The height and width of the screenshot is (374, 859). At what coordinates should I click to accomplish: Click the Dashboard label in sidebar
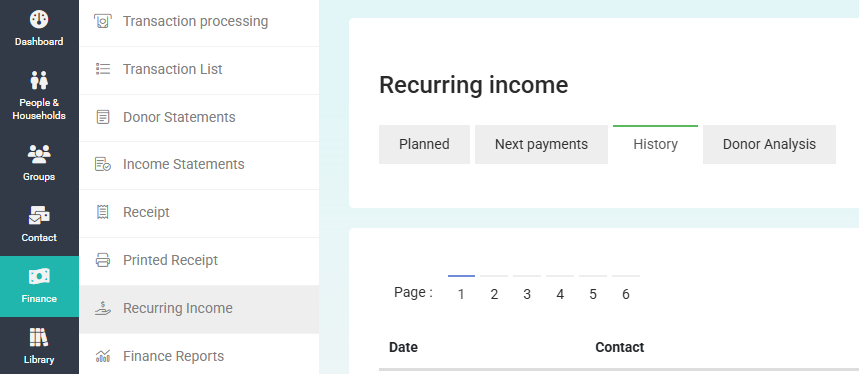click(x=39, y=42)
